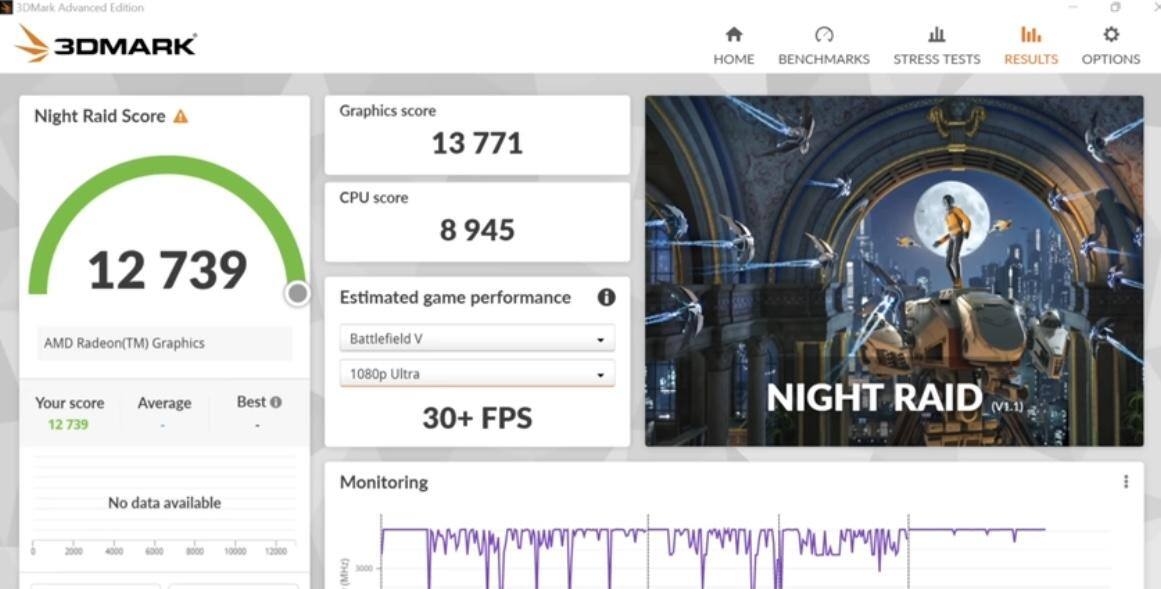Viewport: 1161px width, 589px height.
Task: Click the Night Raid preview image
Action: [x=893, y=270]
